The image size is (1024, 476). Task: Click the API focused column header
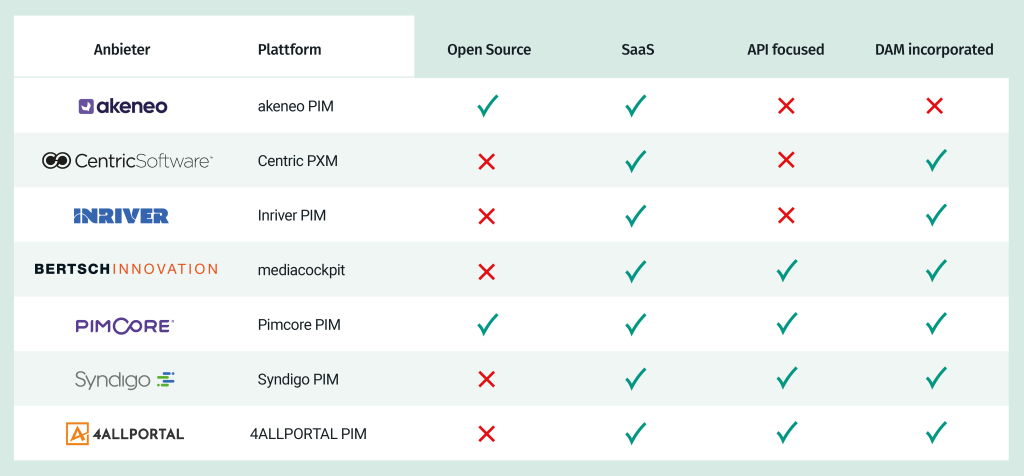(x=786, y=50)
